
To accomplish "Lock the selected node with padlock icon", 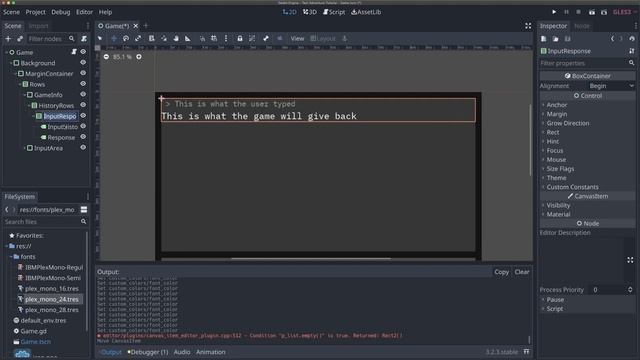I will [240, 38].
